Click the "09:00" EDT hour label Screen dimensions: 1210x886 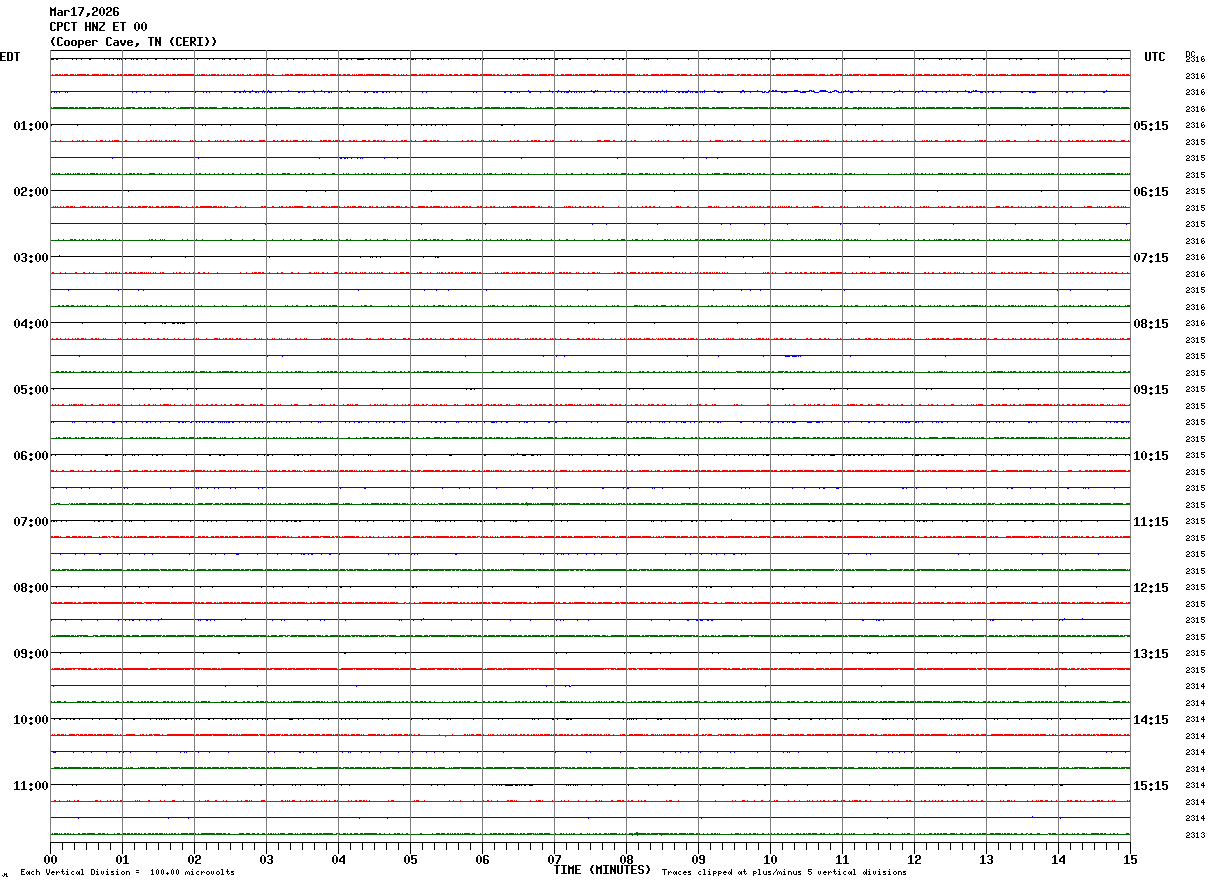pyautogui.click(x=31, y=654)
